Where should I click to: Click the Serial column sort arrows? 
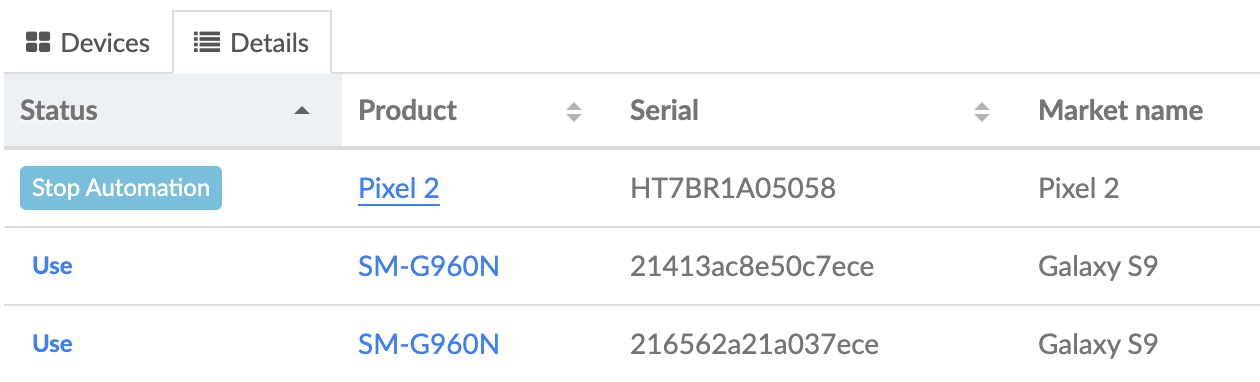[x=982, y=111]
